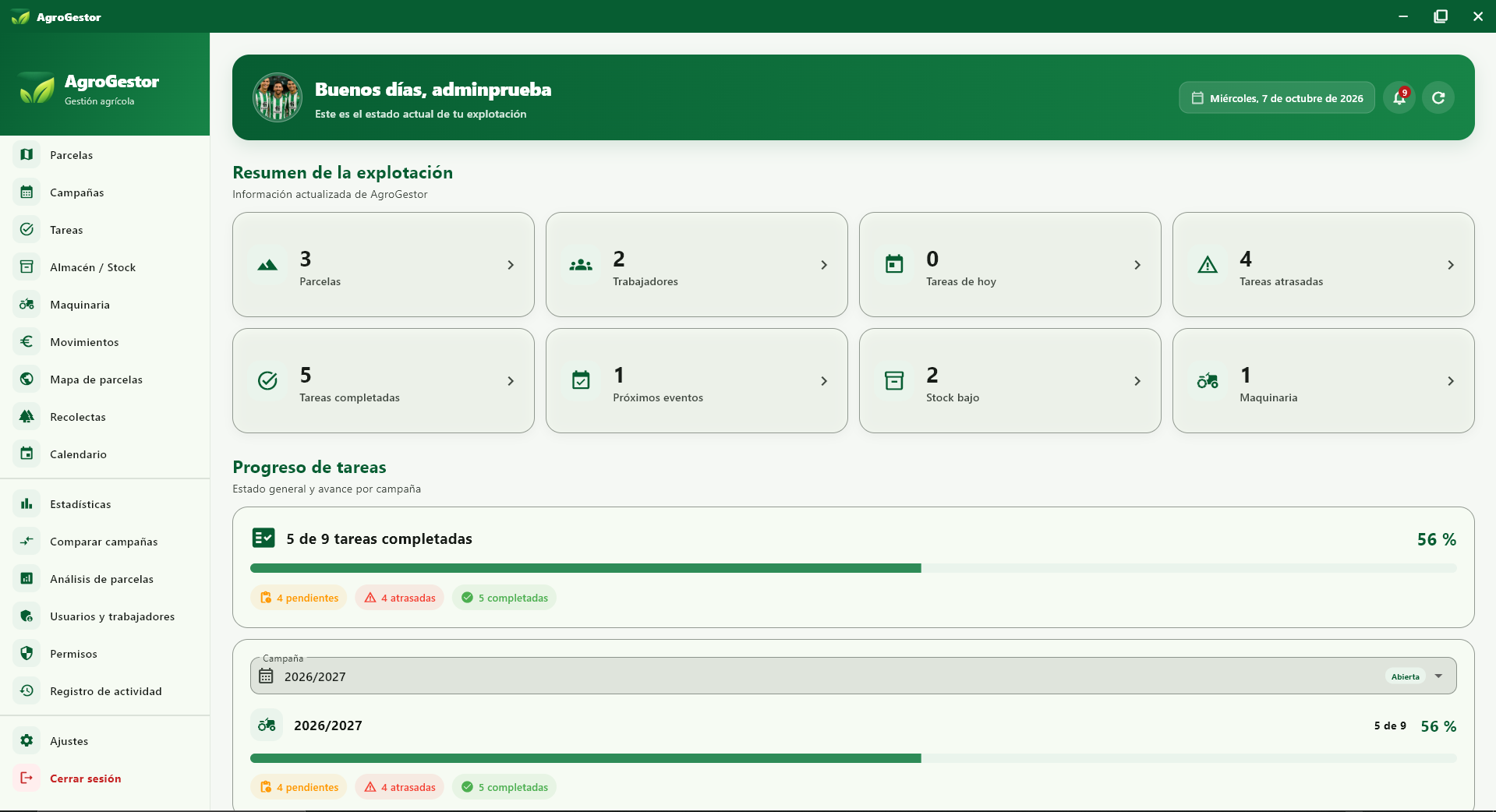Open the 2 Trabajadores card arrow

point(824,265)
